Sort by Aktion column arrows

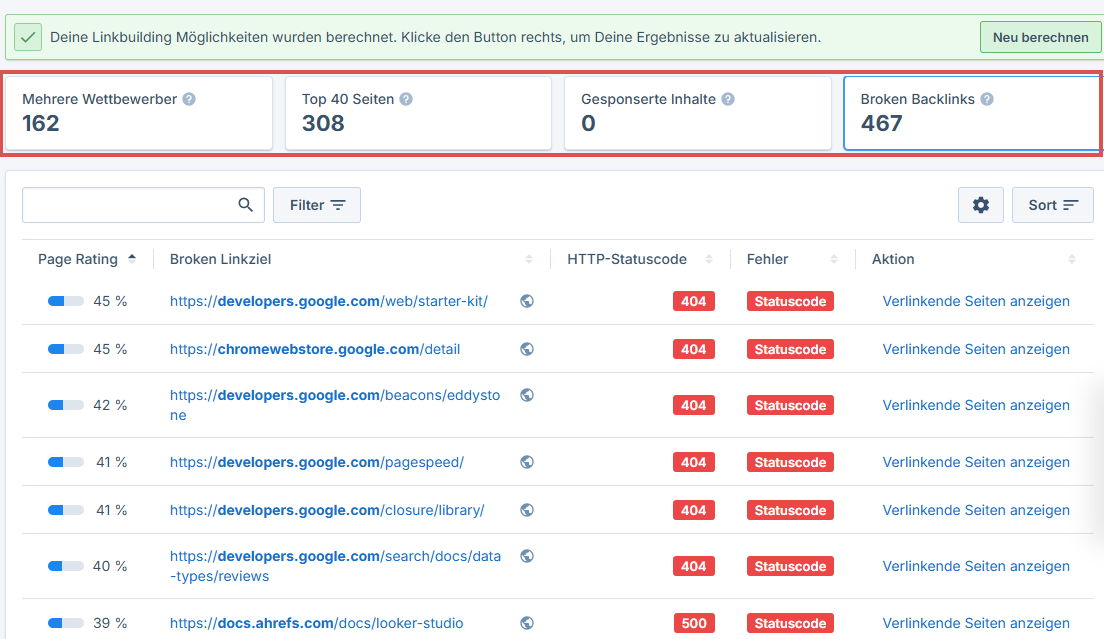tap(1072, 259)
